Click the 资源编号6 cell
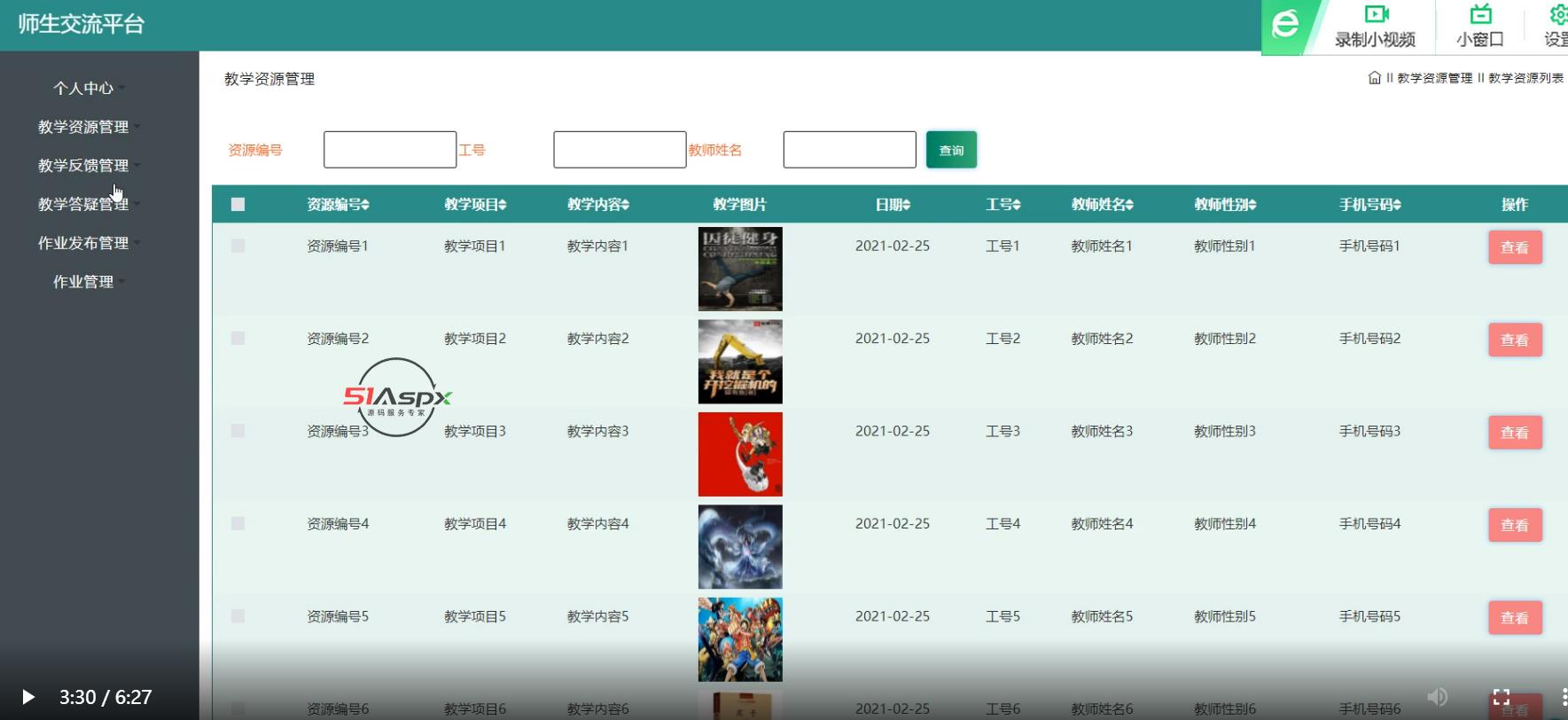Image resolution: width=1568 pixels, height=720 pixels. tap(337, 708)
